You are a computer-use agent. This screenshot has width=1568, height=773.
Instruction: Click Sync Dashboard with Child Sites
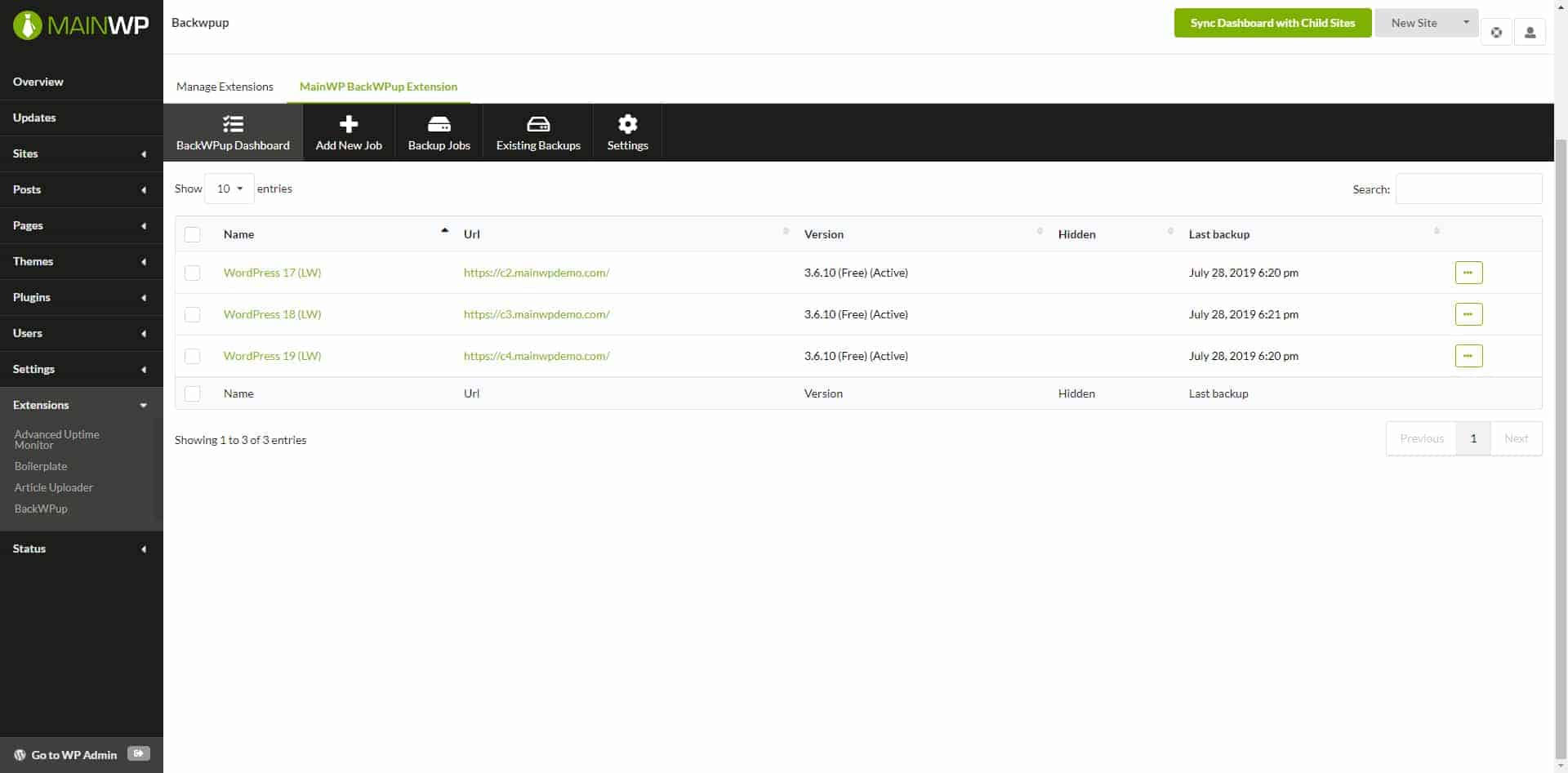(1272, 23)
